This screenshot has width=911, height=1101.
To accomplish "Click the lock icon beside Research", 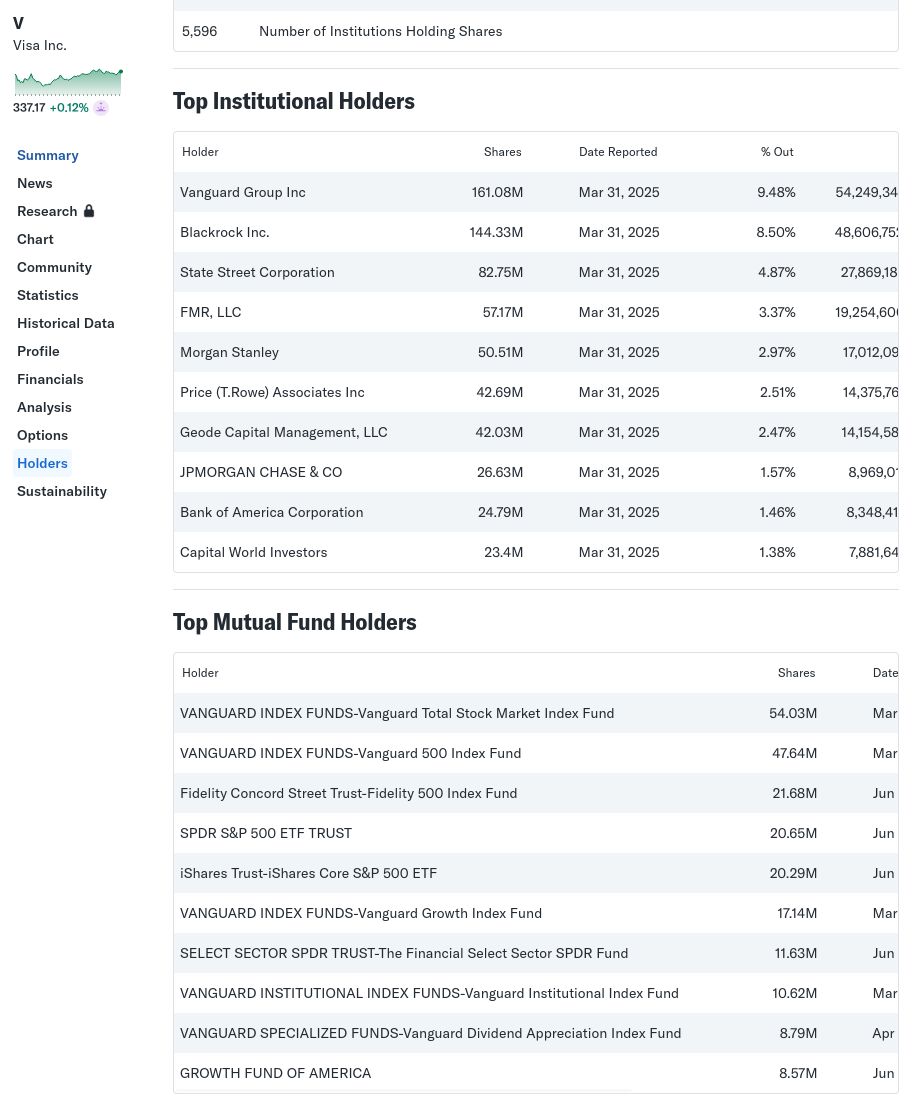I will pyautogui.click(x=89, y=211).
